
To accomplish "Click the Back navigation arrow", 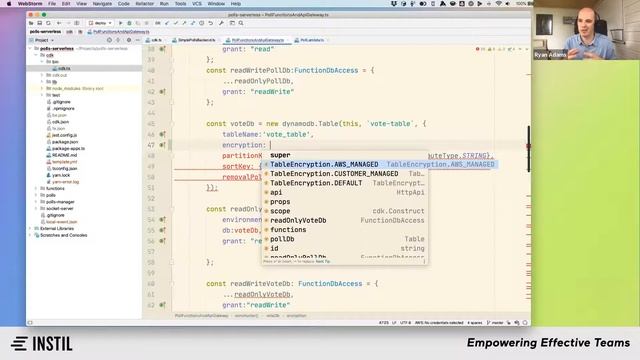I will click(x=59, y=23).
